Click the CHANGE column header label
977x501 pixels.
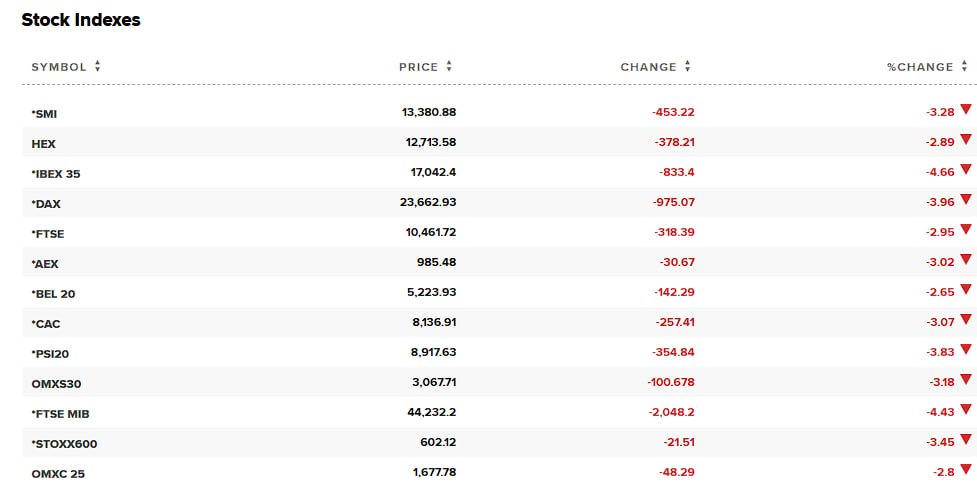pos(648,67)
